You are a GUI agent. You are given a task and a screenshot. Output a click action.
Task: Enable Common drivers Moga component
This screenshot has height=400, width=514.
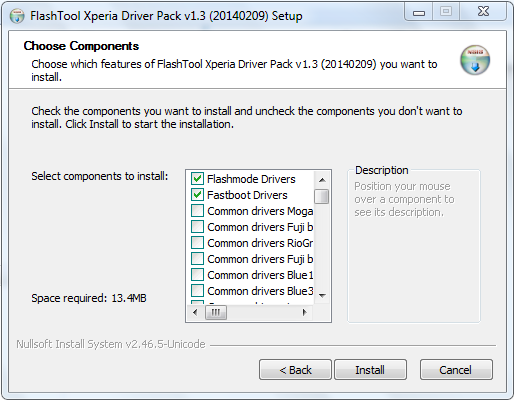coord(197,211)
